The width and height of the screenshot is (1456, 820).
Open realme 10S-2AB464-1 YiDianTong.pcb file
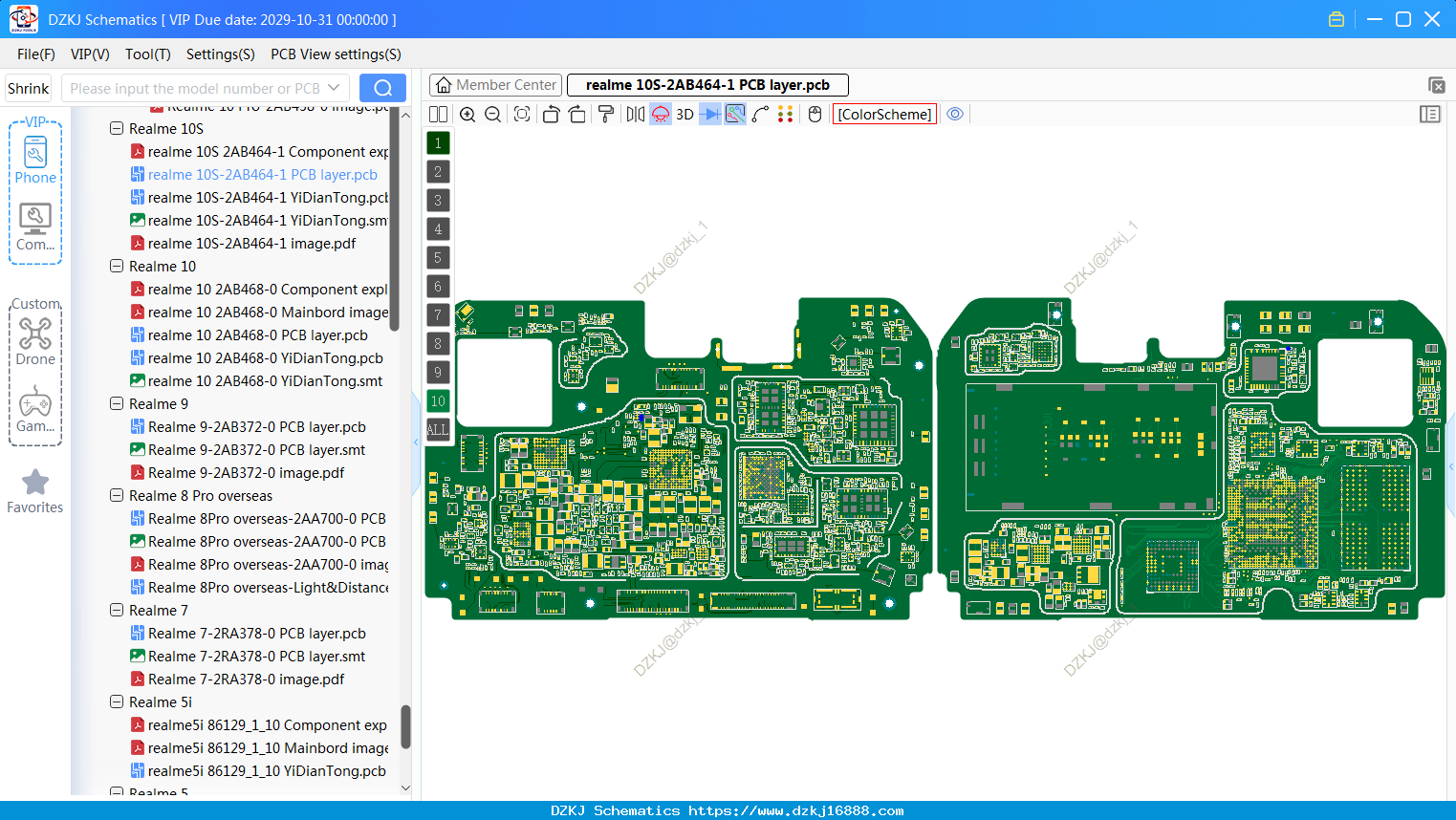click(x=259, y=198)
